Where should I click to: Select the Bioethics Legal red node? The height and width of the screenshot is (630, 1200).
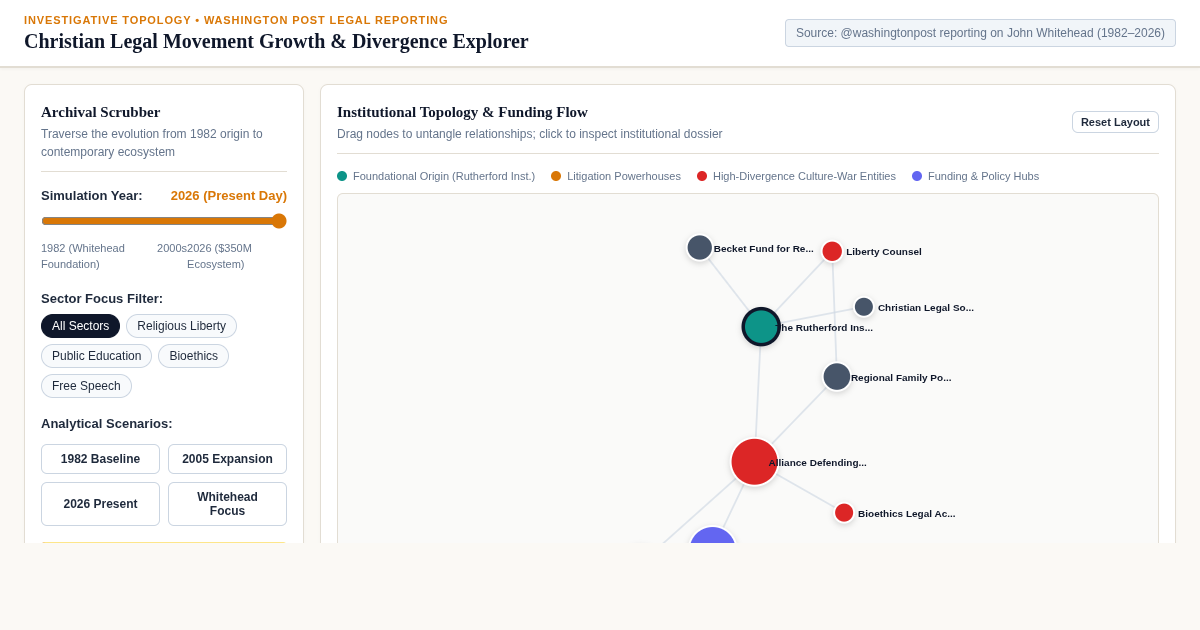[x=844, y=513]
